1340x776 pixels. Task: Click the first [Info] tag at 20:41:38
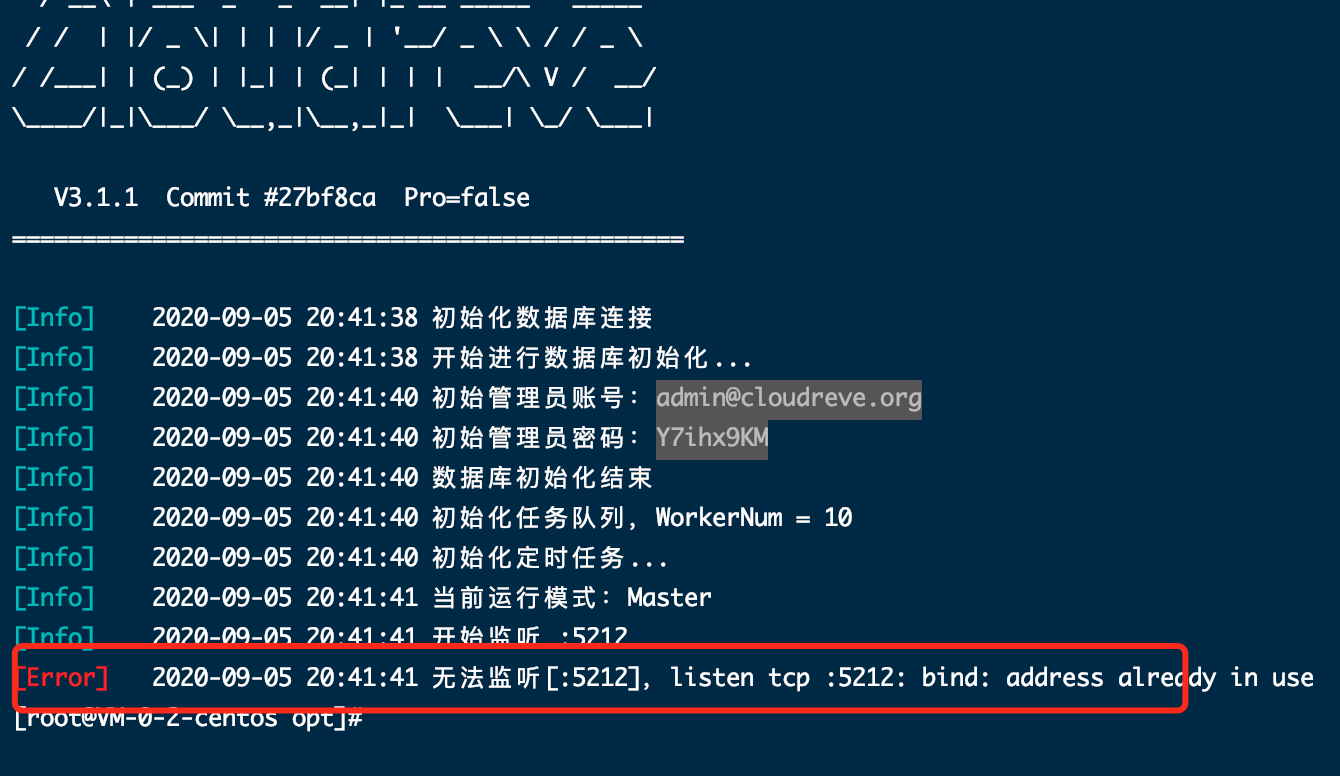coord(54,318)
